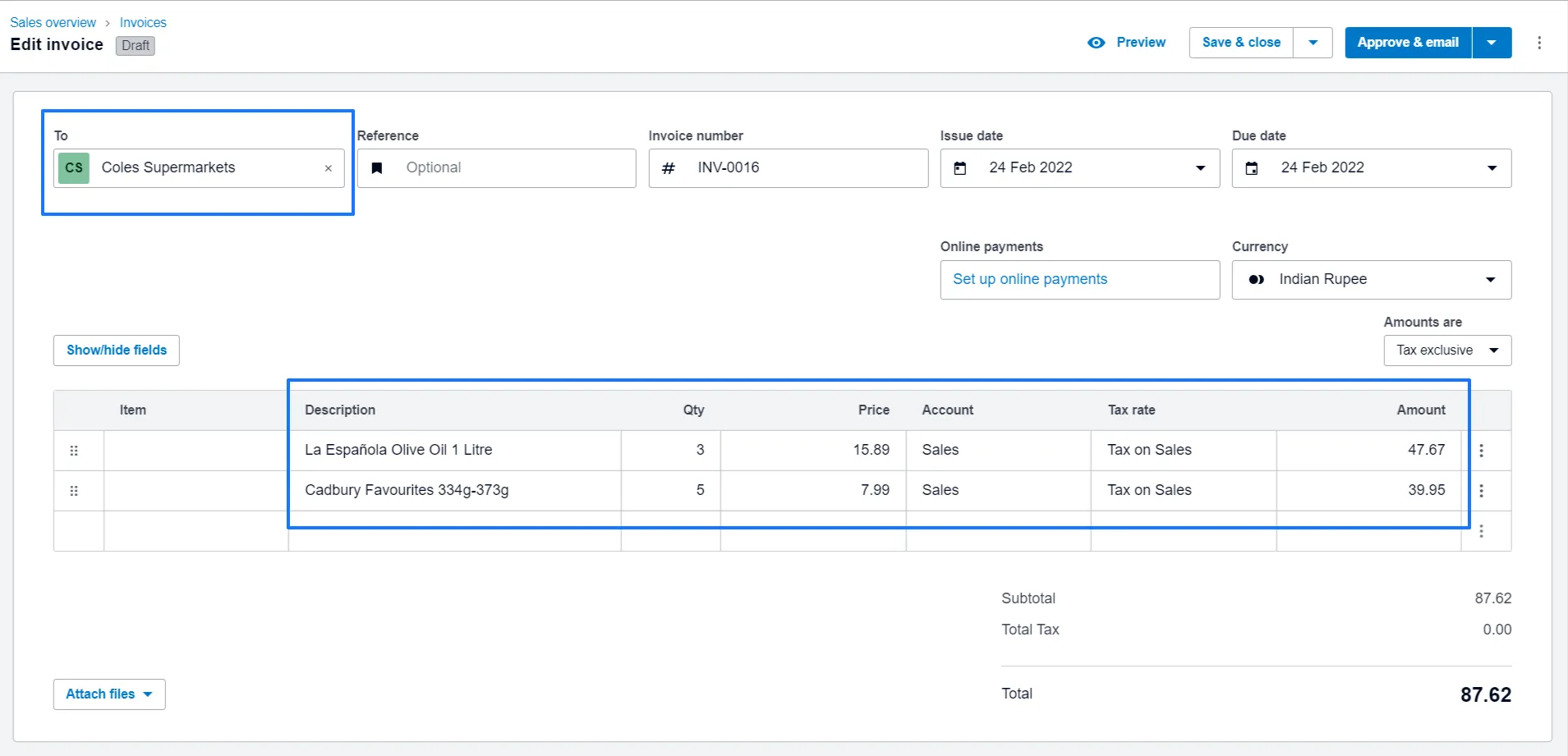
Task: Grab the drag handle of the Cadbury Favourites row
Action: click(x=74, y=491)
